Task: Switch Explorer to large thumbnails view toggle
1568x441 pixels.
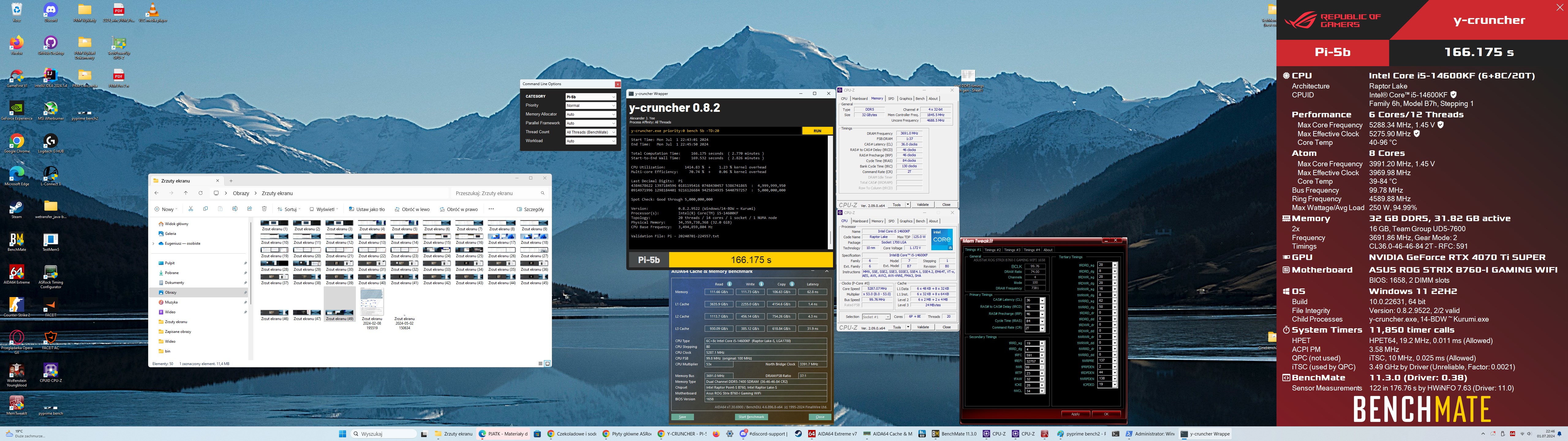Action: 547,364
